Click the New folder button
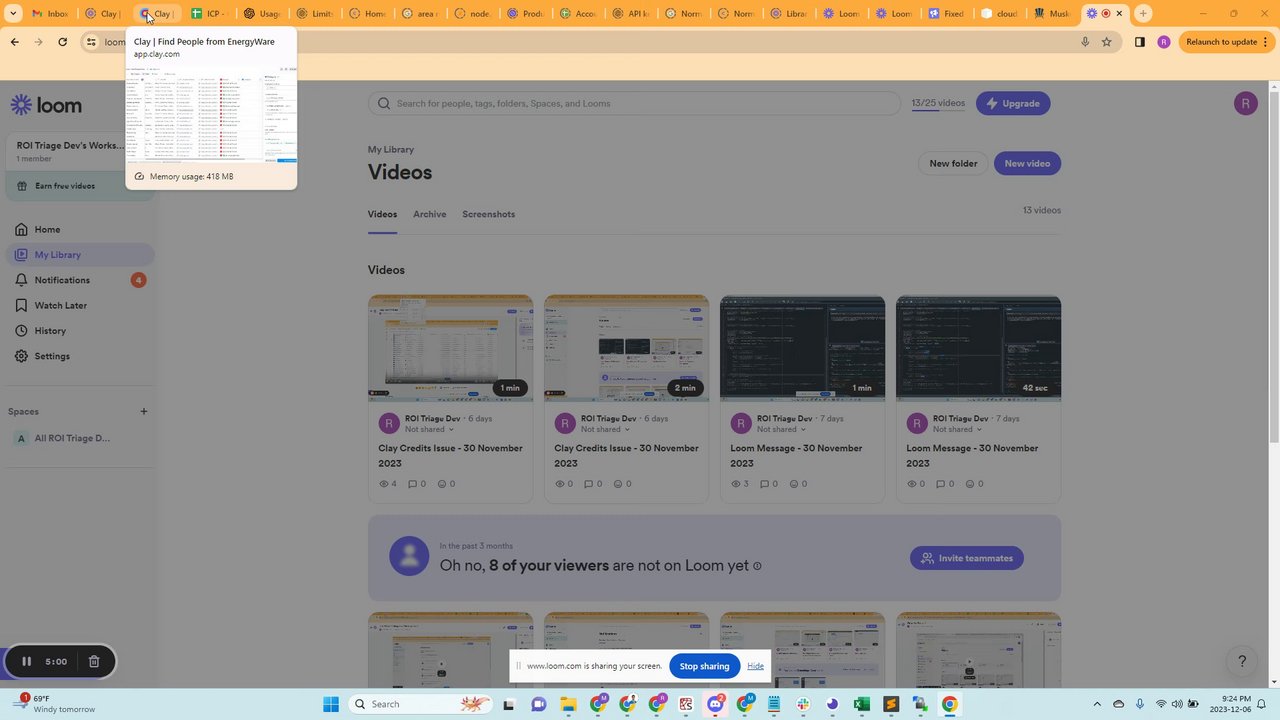Image resolution: width=1280 pixels, height=720 pixels. point(953,163)
